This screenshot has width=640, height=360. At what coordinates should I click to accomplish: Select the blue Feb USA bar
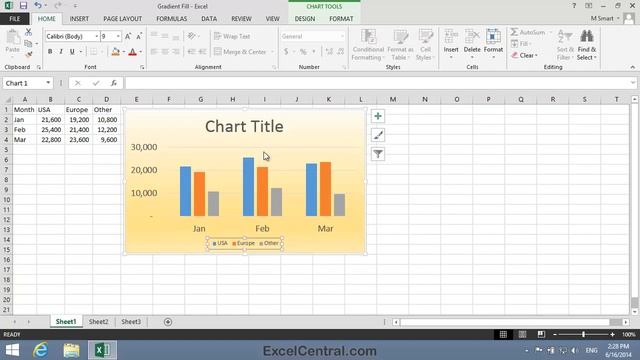point(248,187)
